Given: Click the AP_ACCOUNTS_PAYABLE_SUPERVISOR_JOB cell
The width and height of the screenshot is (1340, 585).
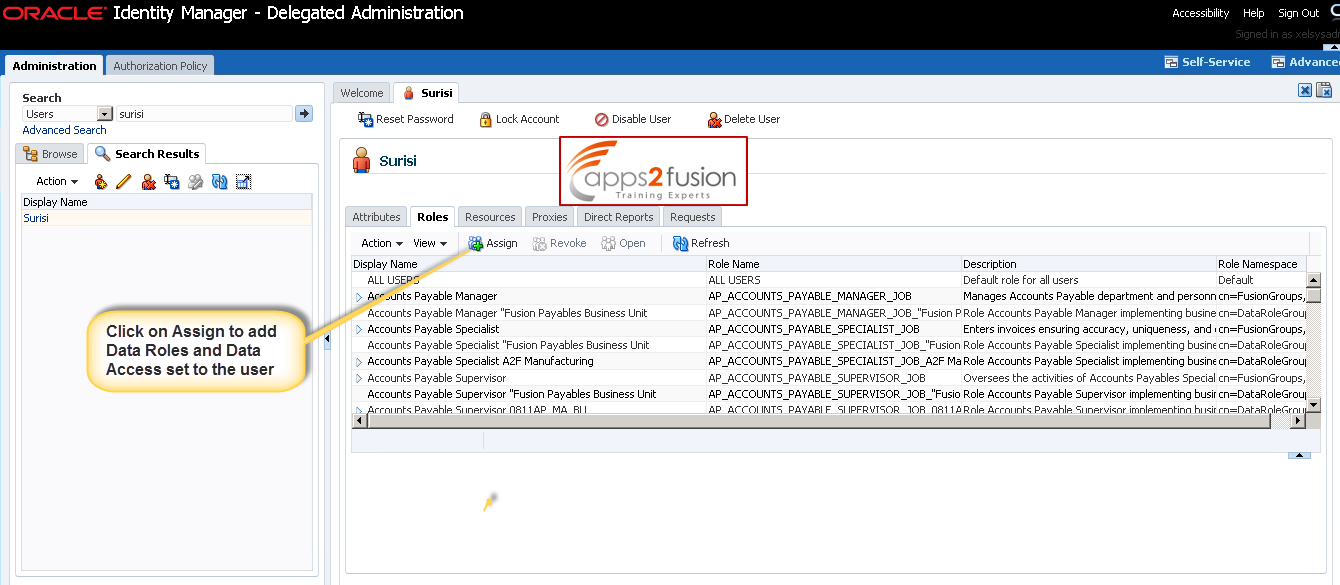Looking at the screenshot, I should click(x=833, y=378).
